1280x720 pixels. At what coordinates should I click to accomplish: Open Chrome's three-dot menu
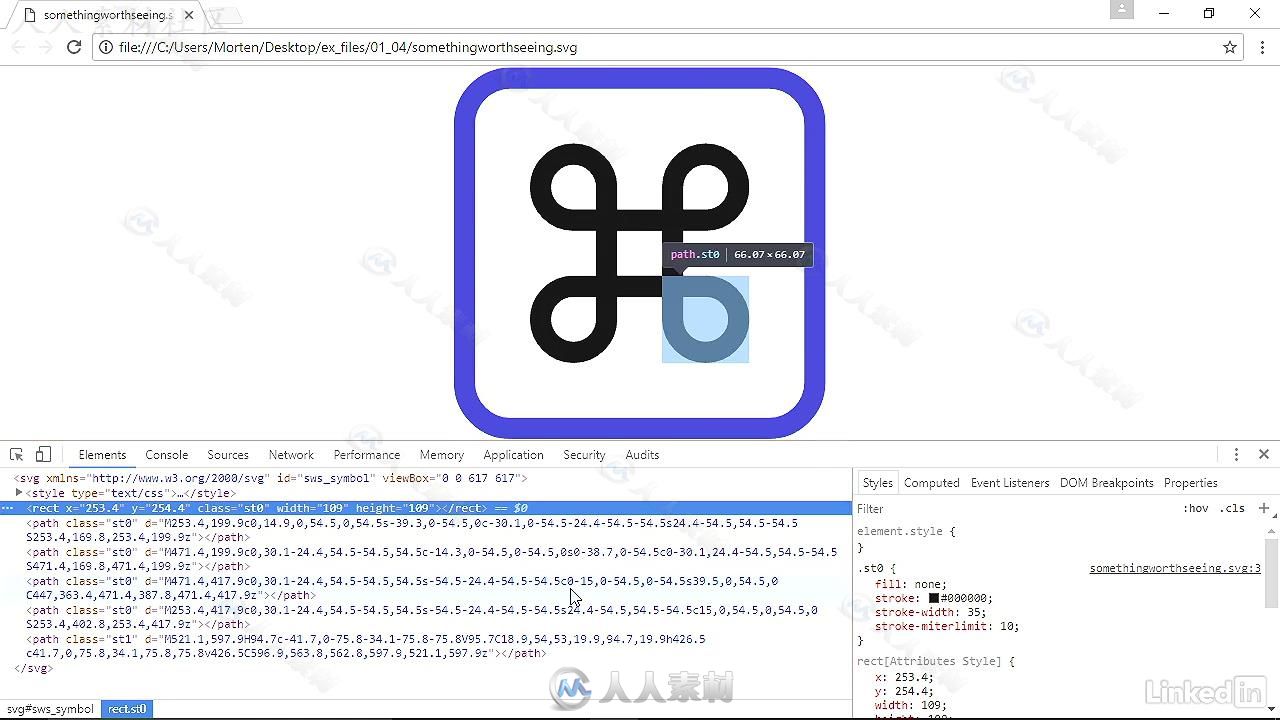1263,47
